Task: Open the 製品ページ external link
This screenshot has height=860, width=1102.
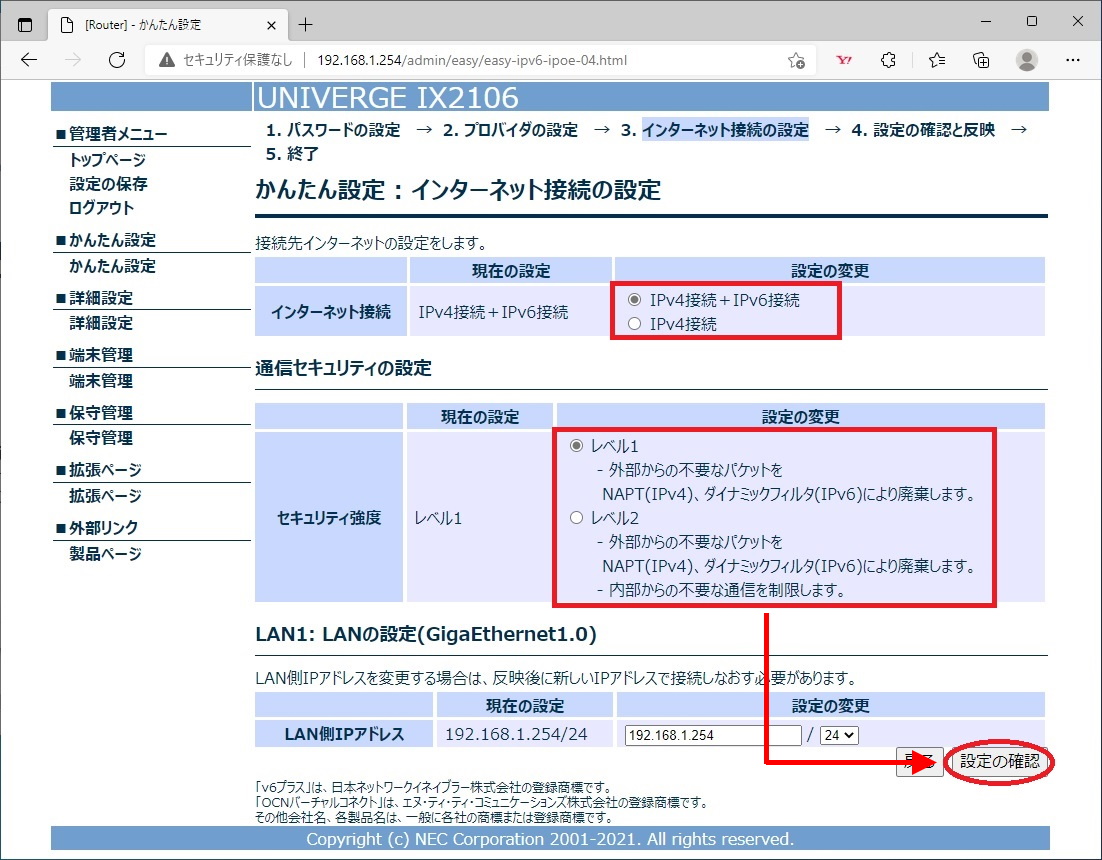Action: (x=105, y=554)
